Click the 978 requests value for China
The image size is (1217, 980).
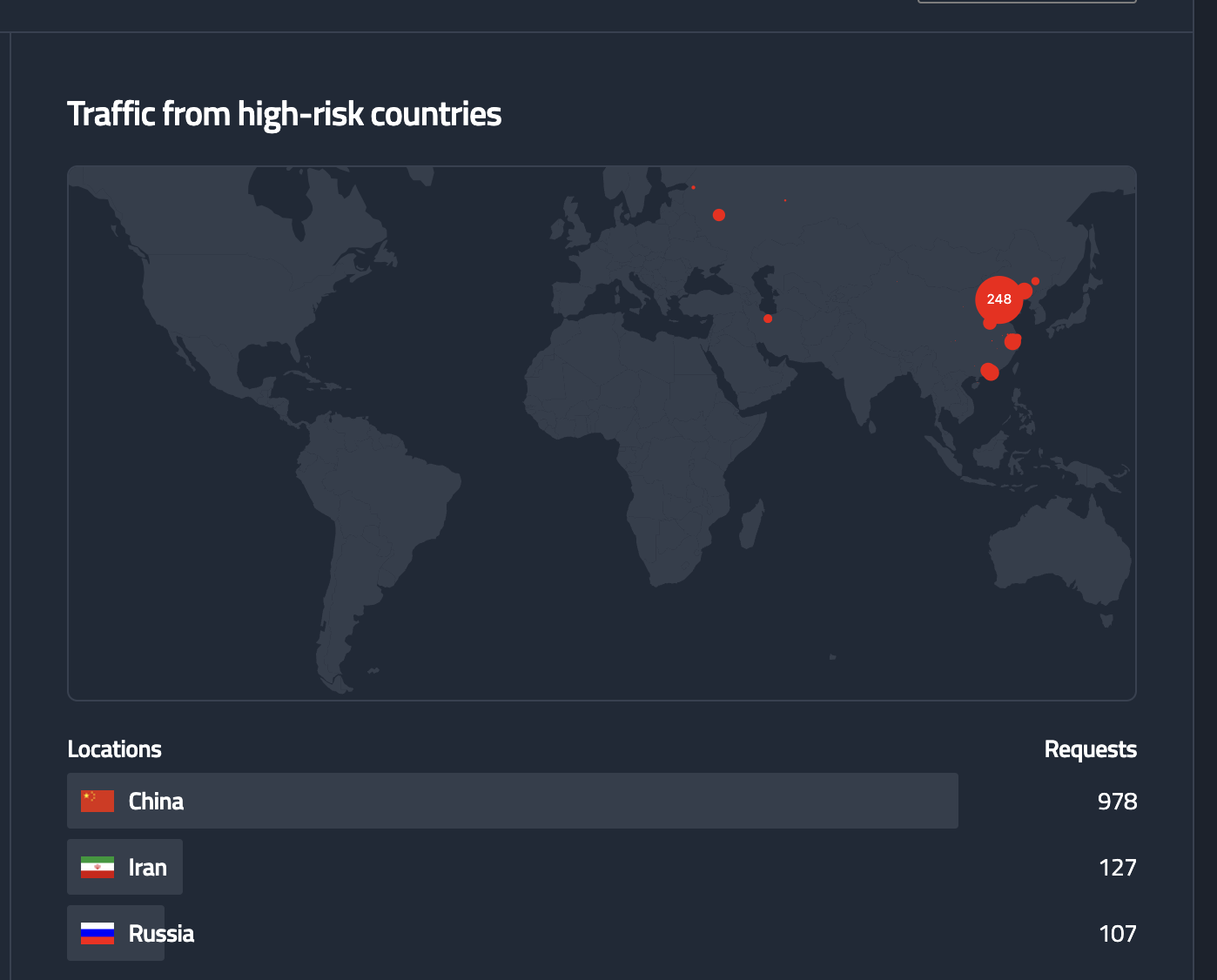click(1117, 801)
